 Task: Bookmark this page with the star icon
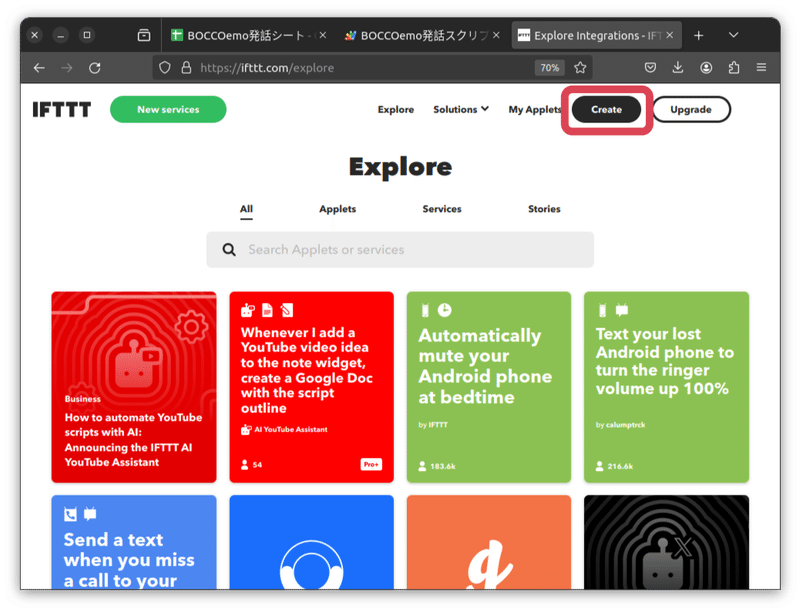[580, 68]
